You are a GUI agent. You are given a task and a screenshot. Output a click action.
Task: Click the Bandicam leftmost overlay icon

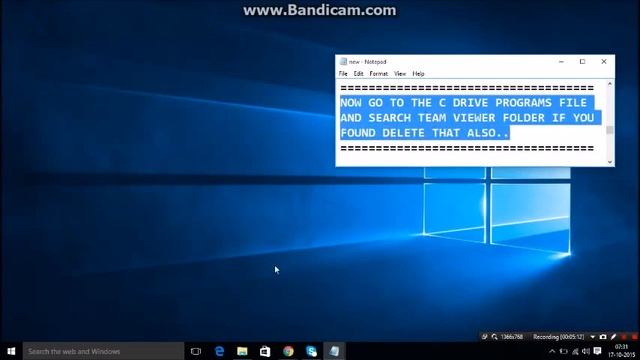point(484,337)
